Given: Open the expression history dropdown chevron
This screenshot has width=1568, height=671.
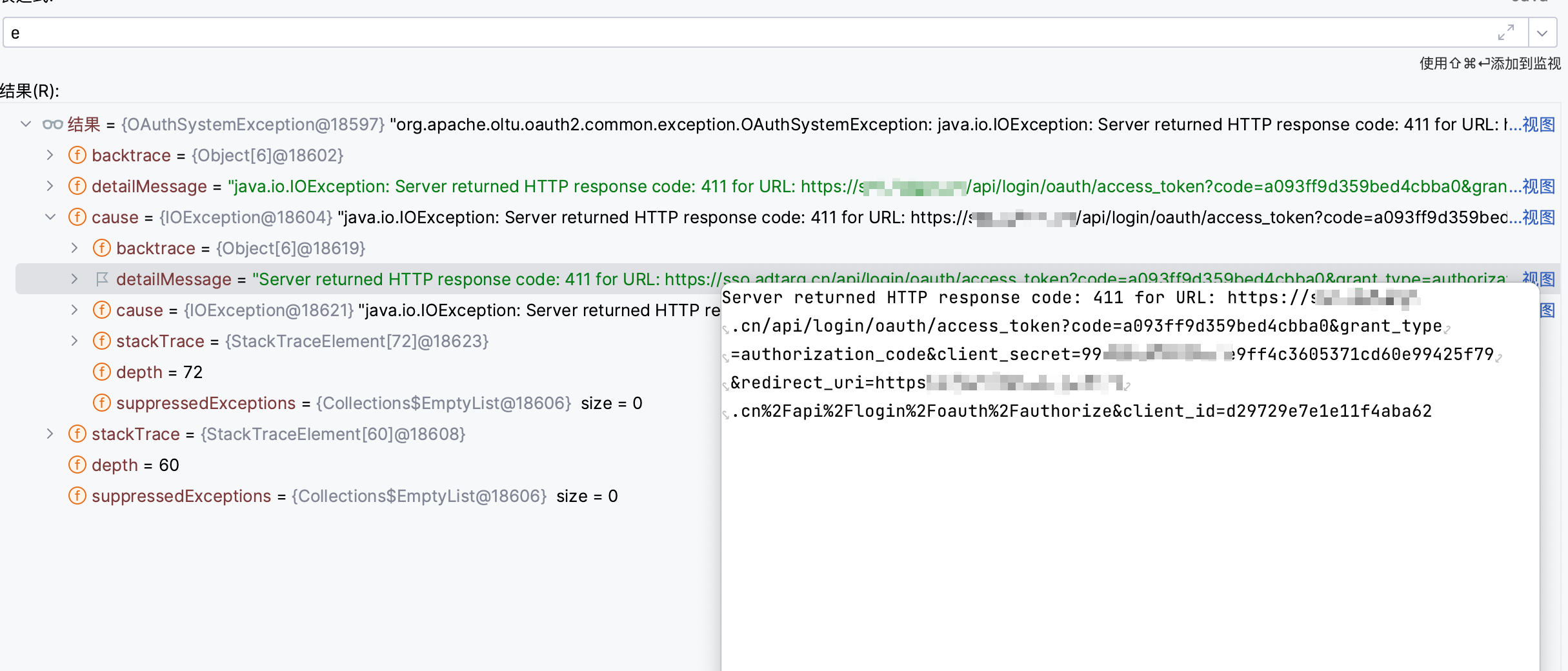Looking at the screenshot, I should [x=1542, y=32].
